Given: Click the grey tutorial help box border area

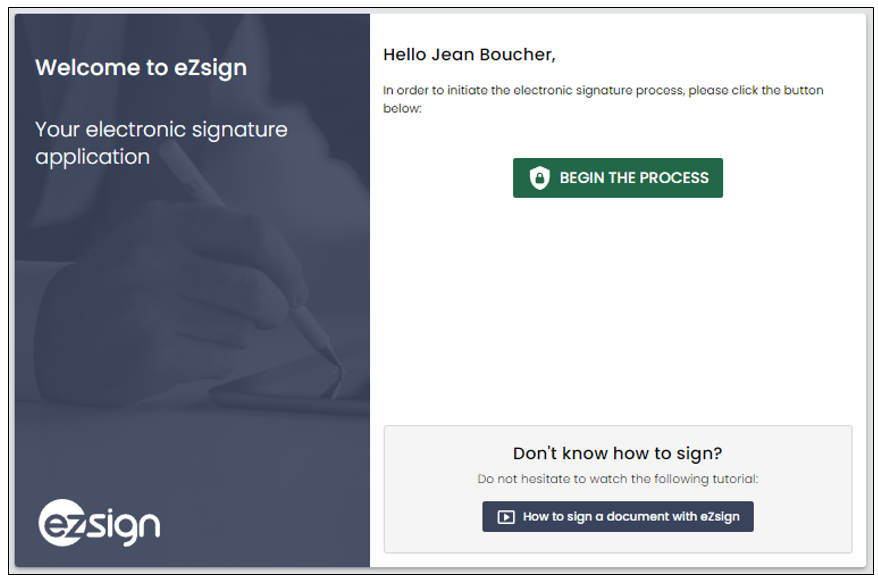Looking at the screenshot, I should 618,489.
